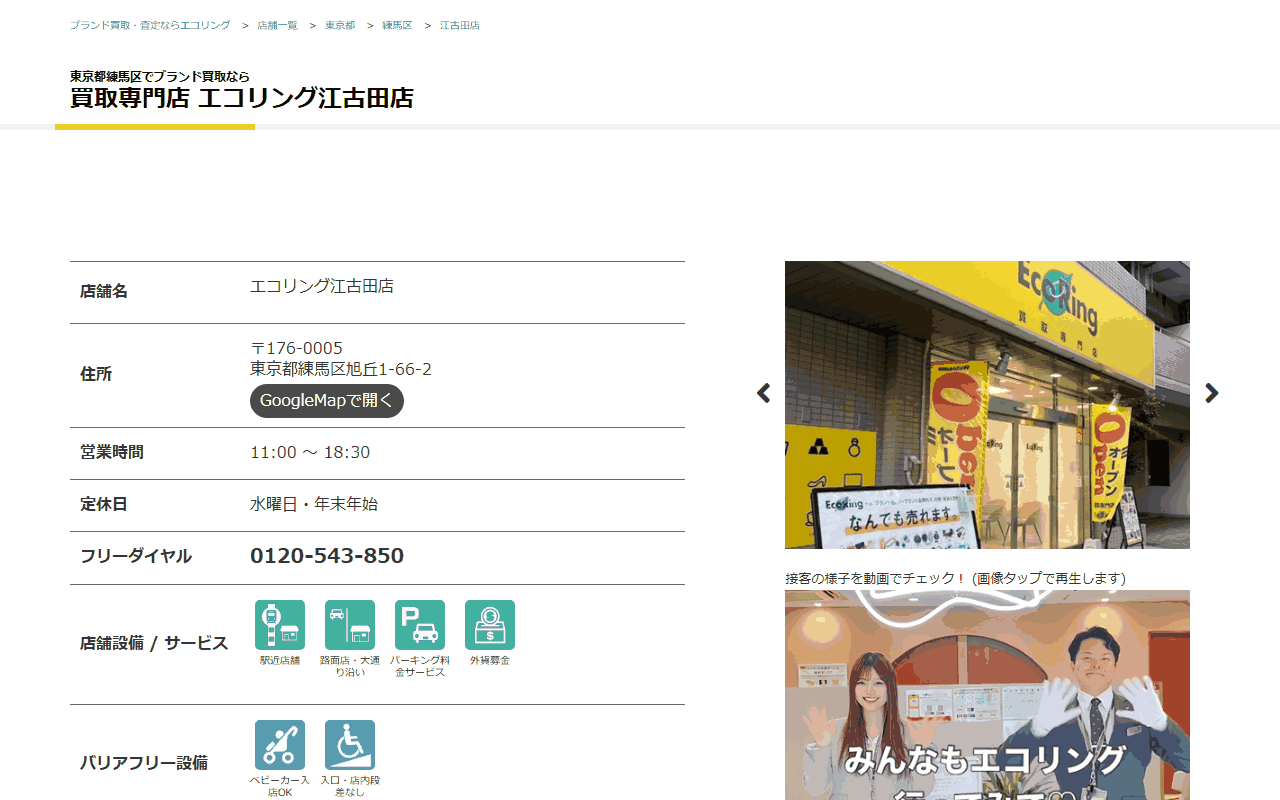This screenshot has width=1280, height=800.
Task: Click the パーキング料金サービス parking icon
Action: click(420, 625)
